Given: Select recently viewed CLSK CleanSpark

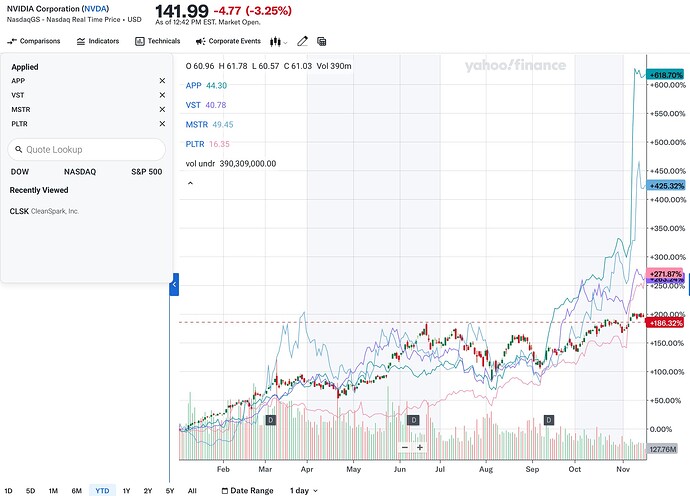Looking at the screenshot, I should pos(44,211).
